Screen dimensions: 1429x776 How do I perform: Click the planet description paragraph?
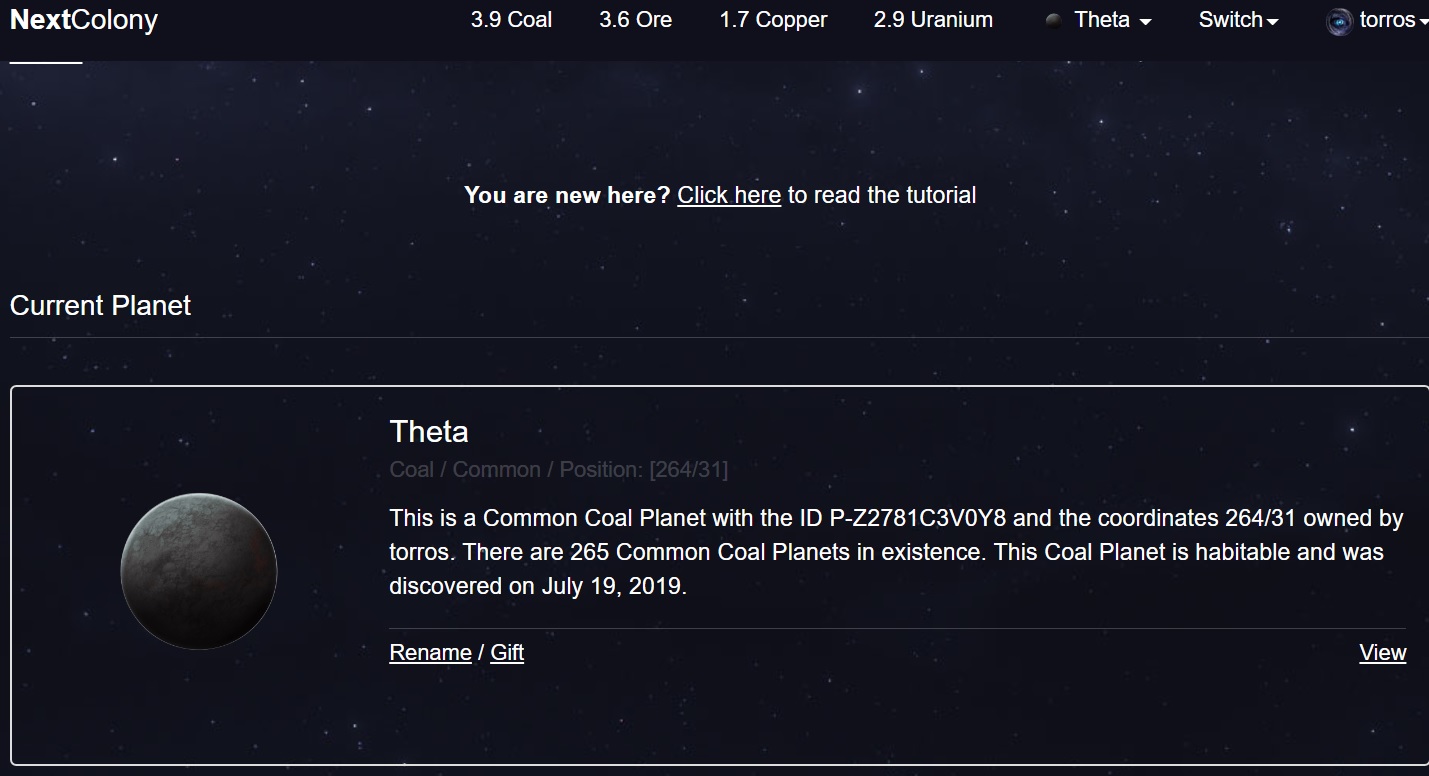(895, 552)
